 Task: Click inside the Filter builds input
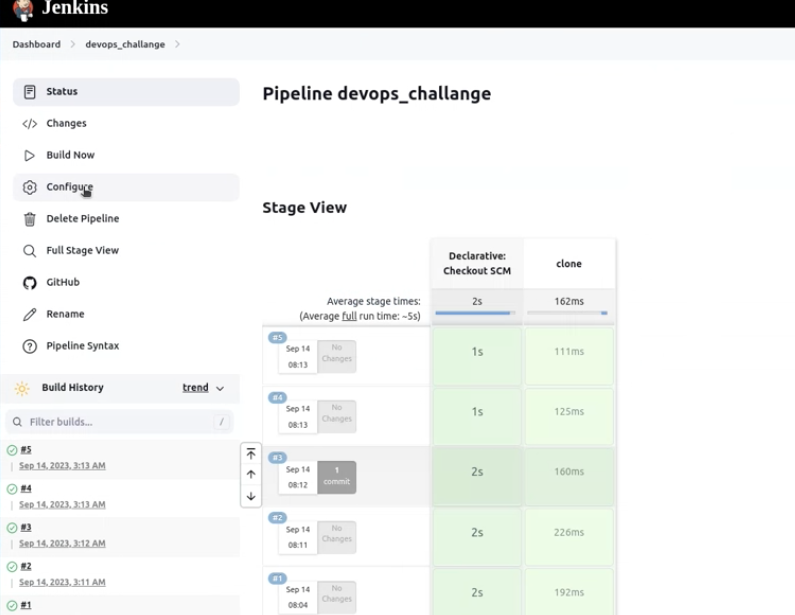coord(120,422)
